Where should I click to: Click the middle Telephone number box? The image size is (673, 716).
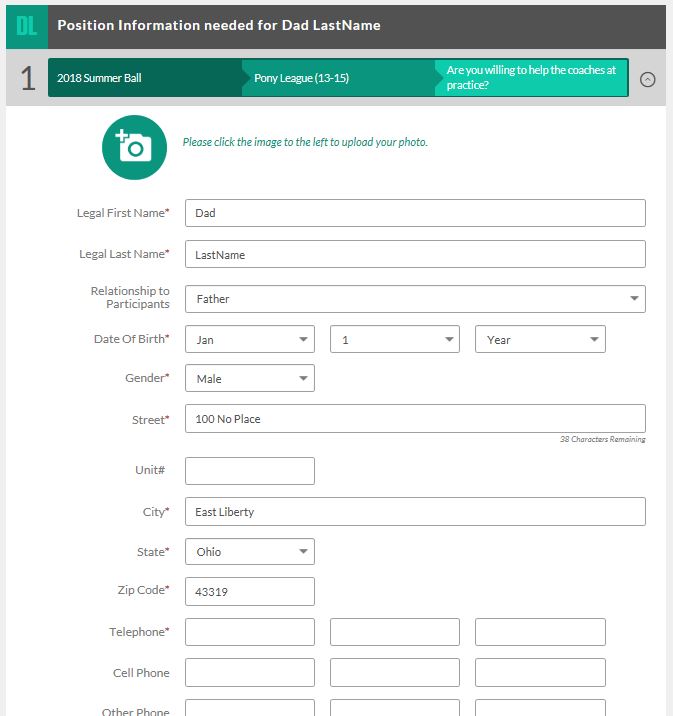[394, 632]
